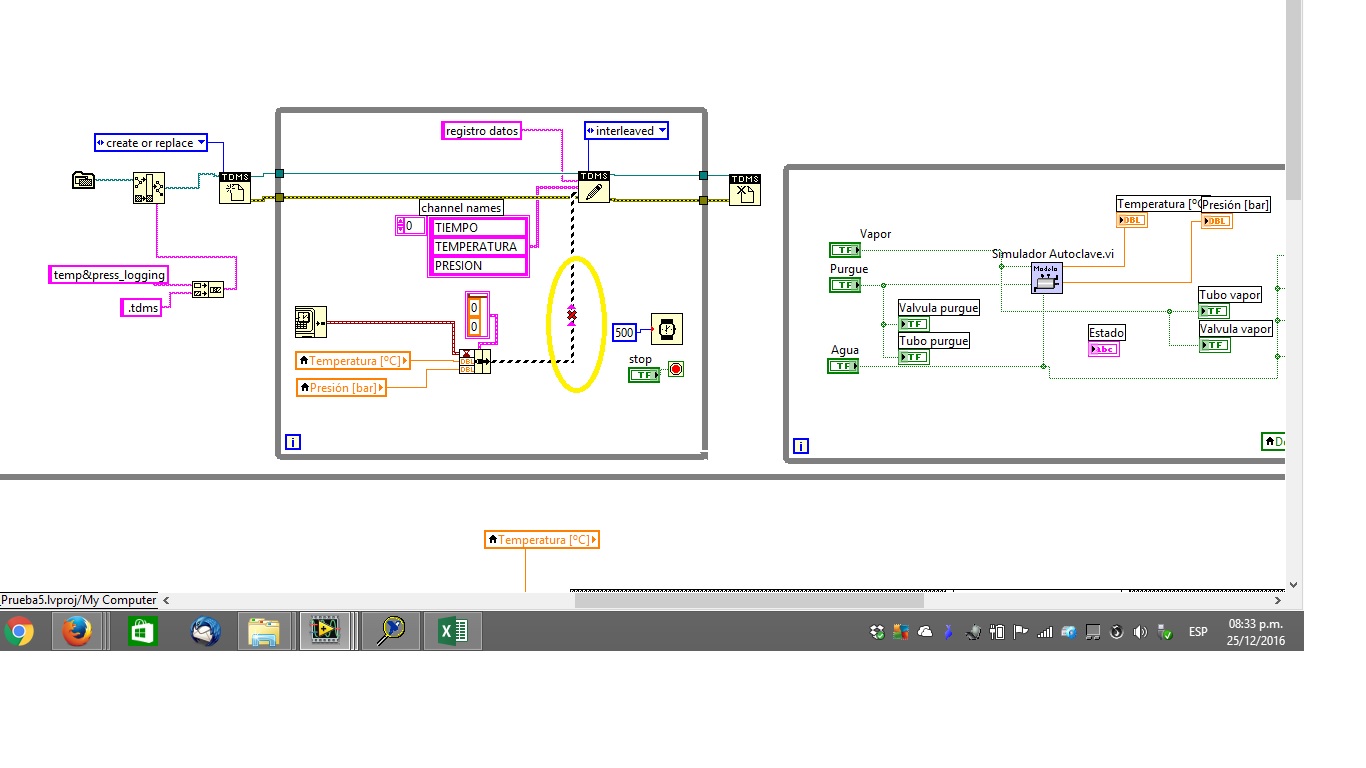Screen dimensions: 1366x768
Task: Click the horizontal scrollbar right arrow
Action: [x=1277, y=600]
